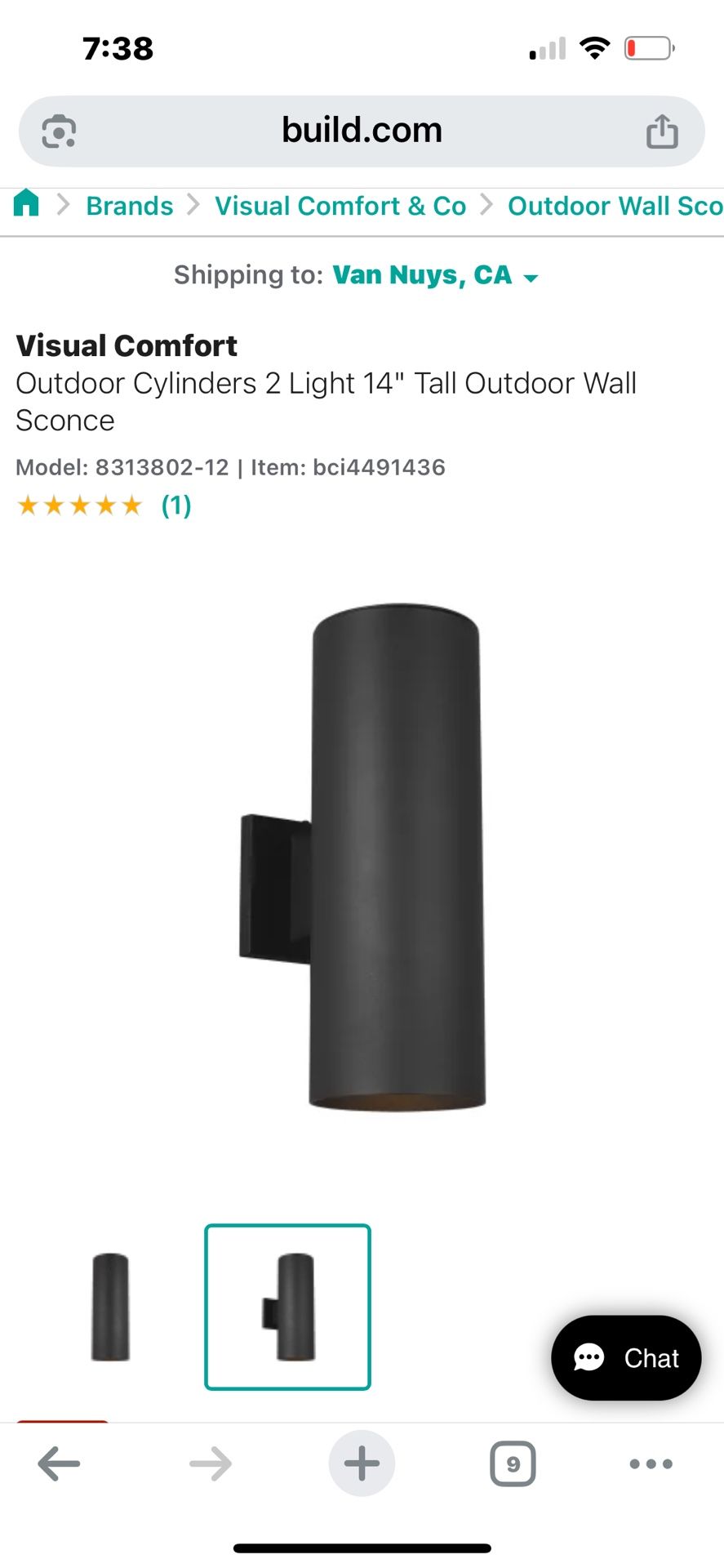Screen dimensions: 724x1568
Task: Tap the forward arrow in bottom toolbar
Action: [211, 1463]
